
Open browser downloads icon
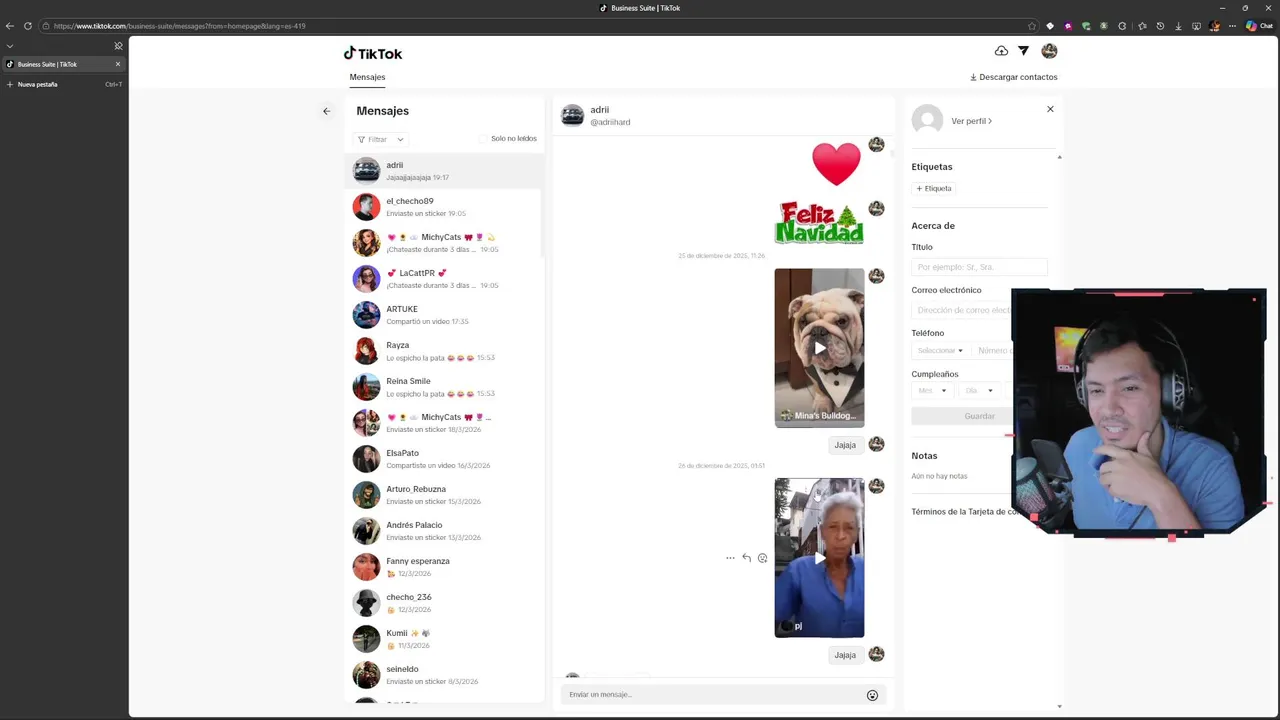(1178, 26)
